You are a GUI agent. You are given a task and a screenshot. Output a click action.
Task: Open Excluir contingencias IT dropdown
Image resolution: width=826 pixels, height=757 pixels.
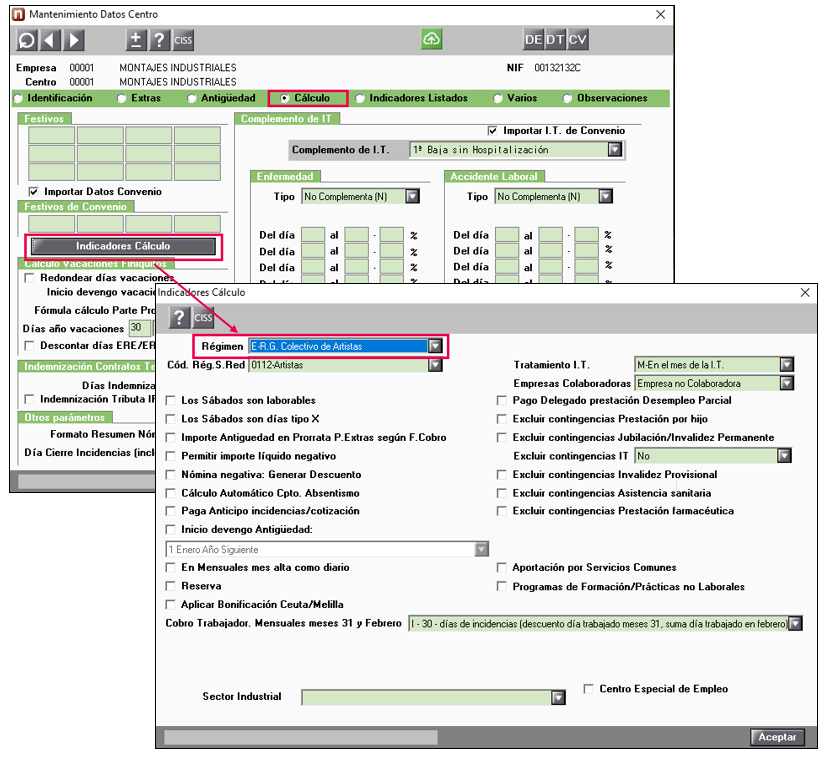click(784, 456)
